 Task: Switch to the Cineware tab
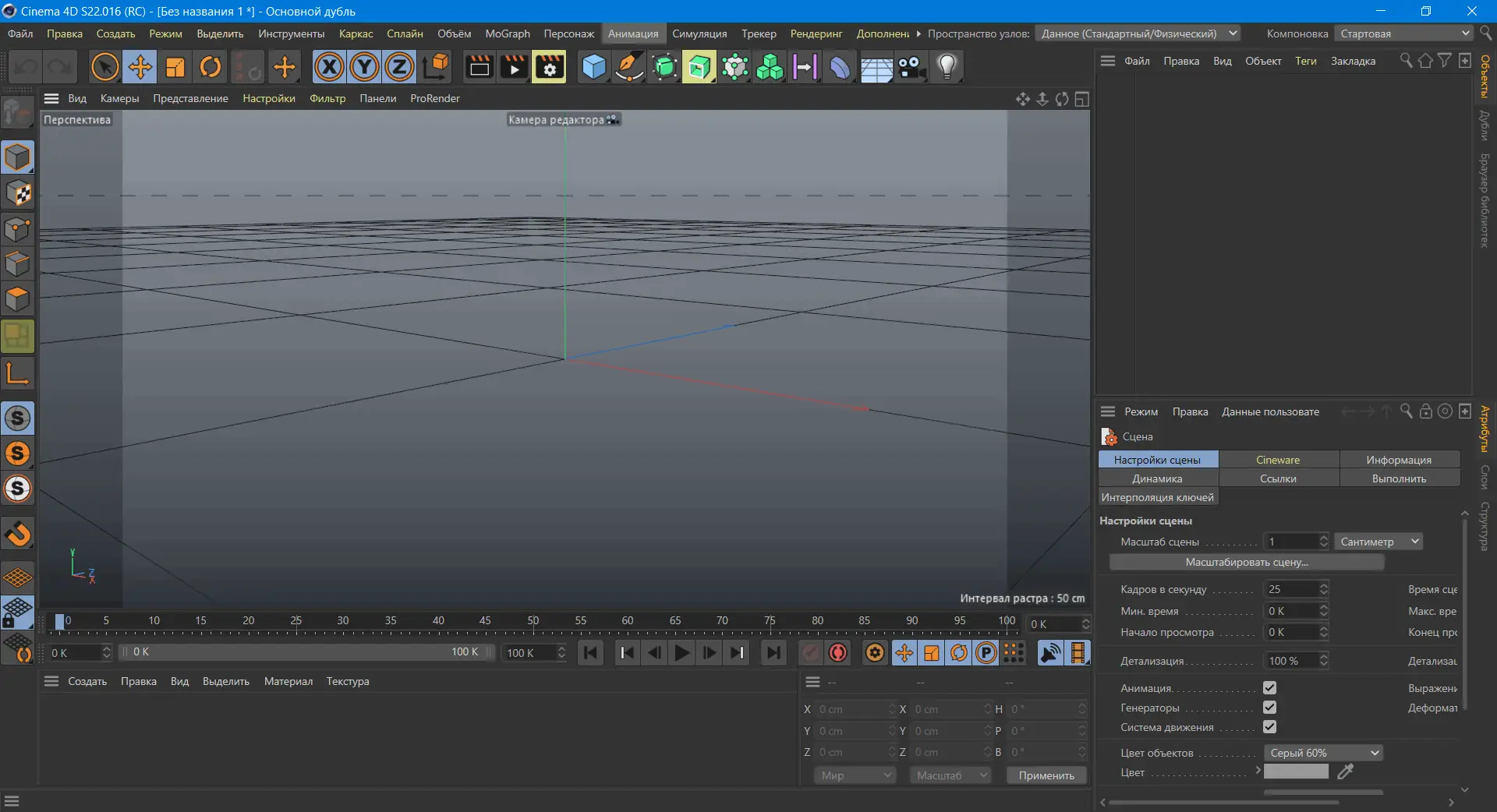pyautogui.click(x=1279, y=460)
